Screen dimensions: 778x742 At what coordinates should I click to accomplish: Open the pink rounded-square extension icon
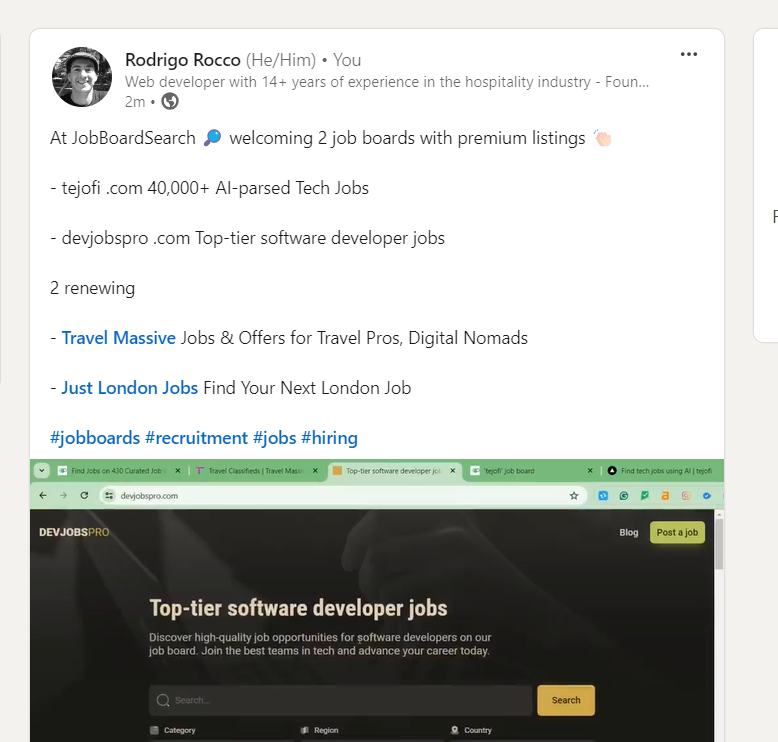686,495
